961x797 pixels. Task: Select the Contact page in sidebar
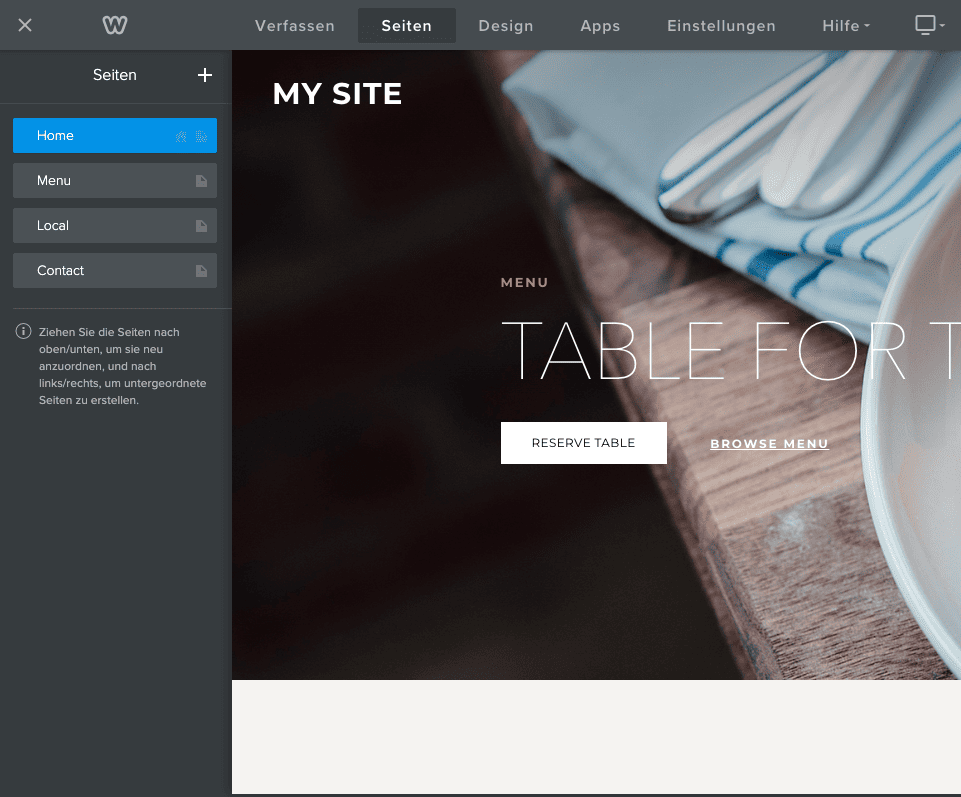(115, 270)
